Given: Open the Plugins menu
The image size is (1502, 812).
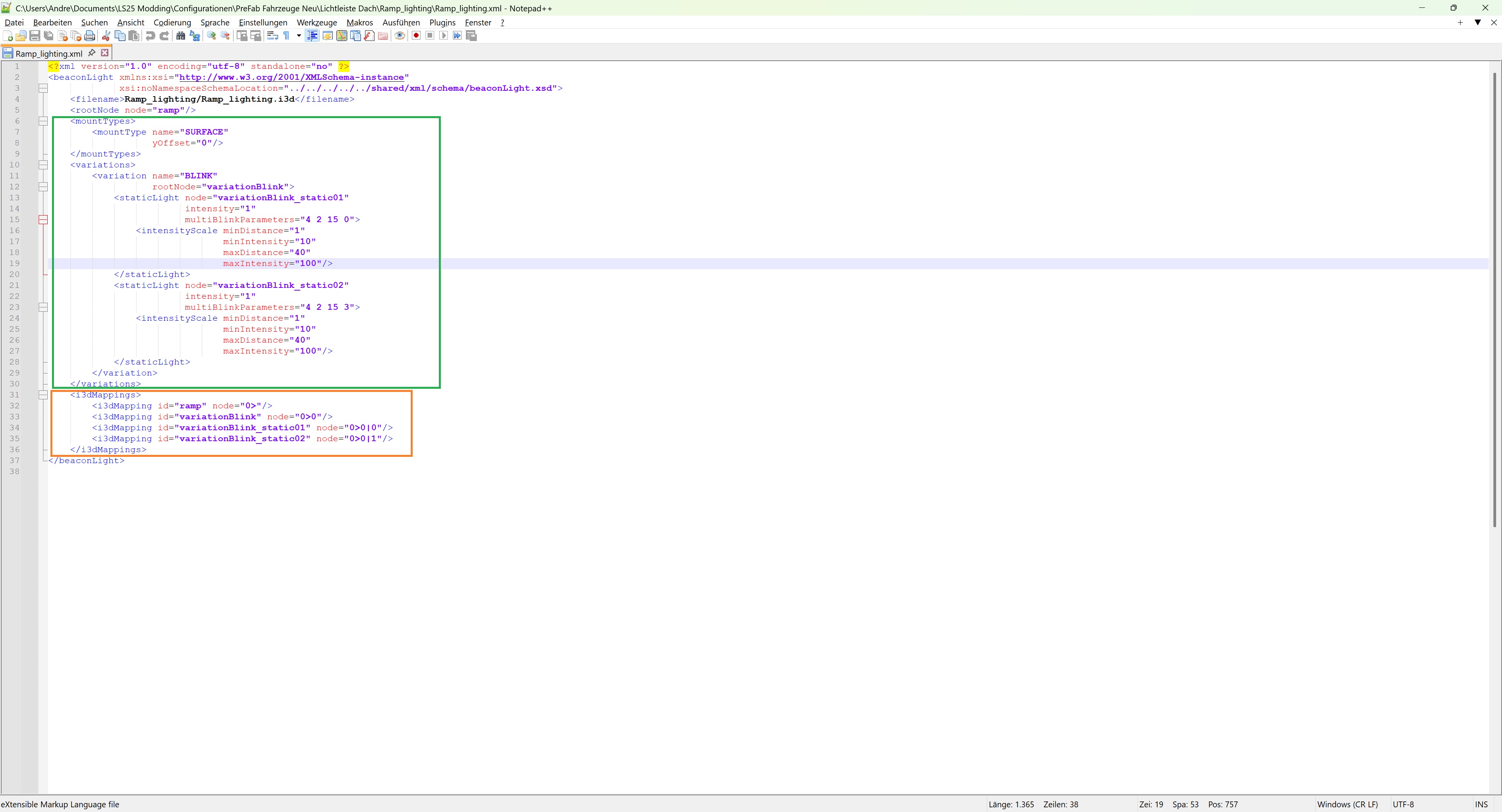Looking at the screenshot, I should (442, 23).
